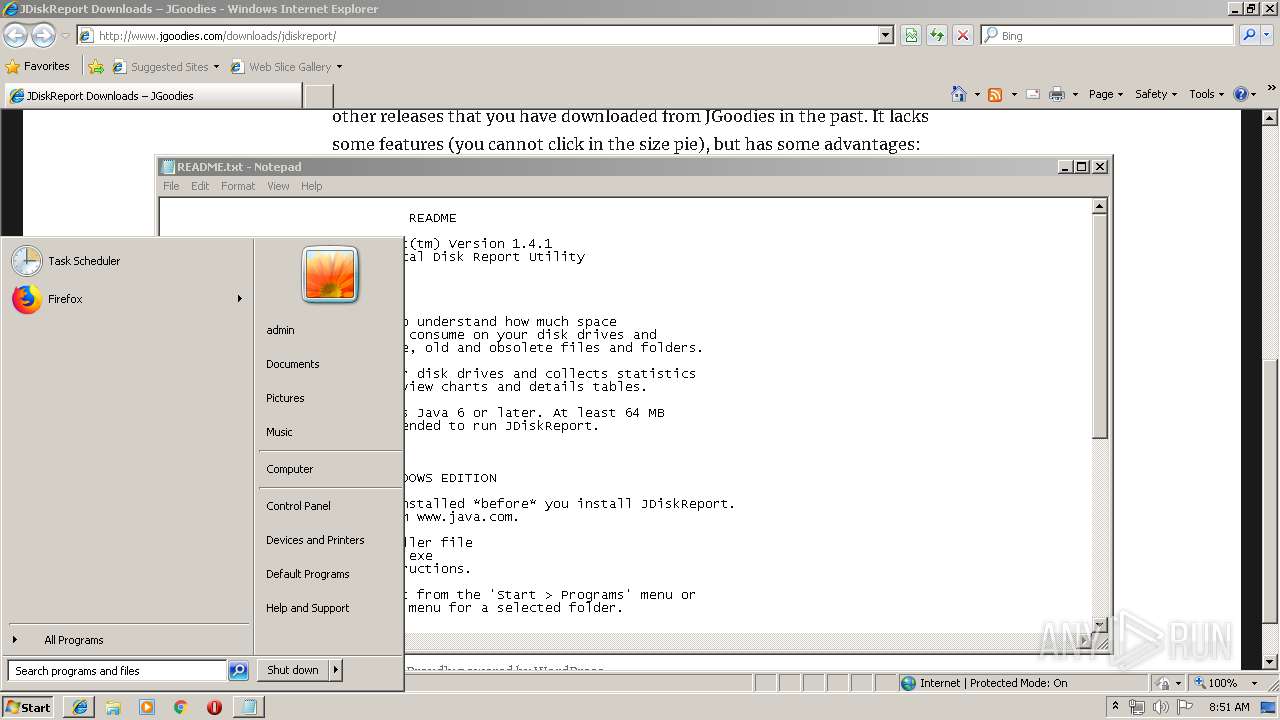Expand the address bar dropdown arrow
The width and height of the screenshot is (1280, 720).
click(885, 35)
